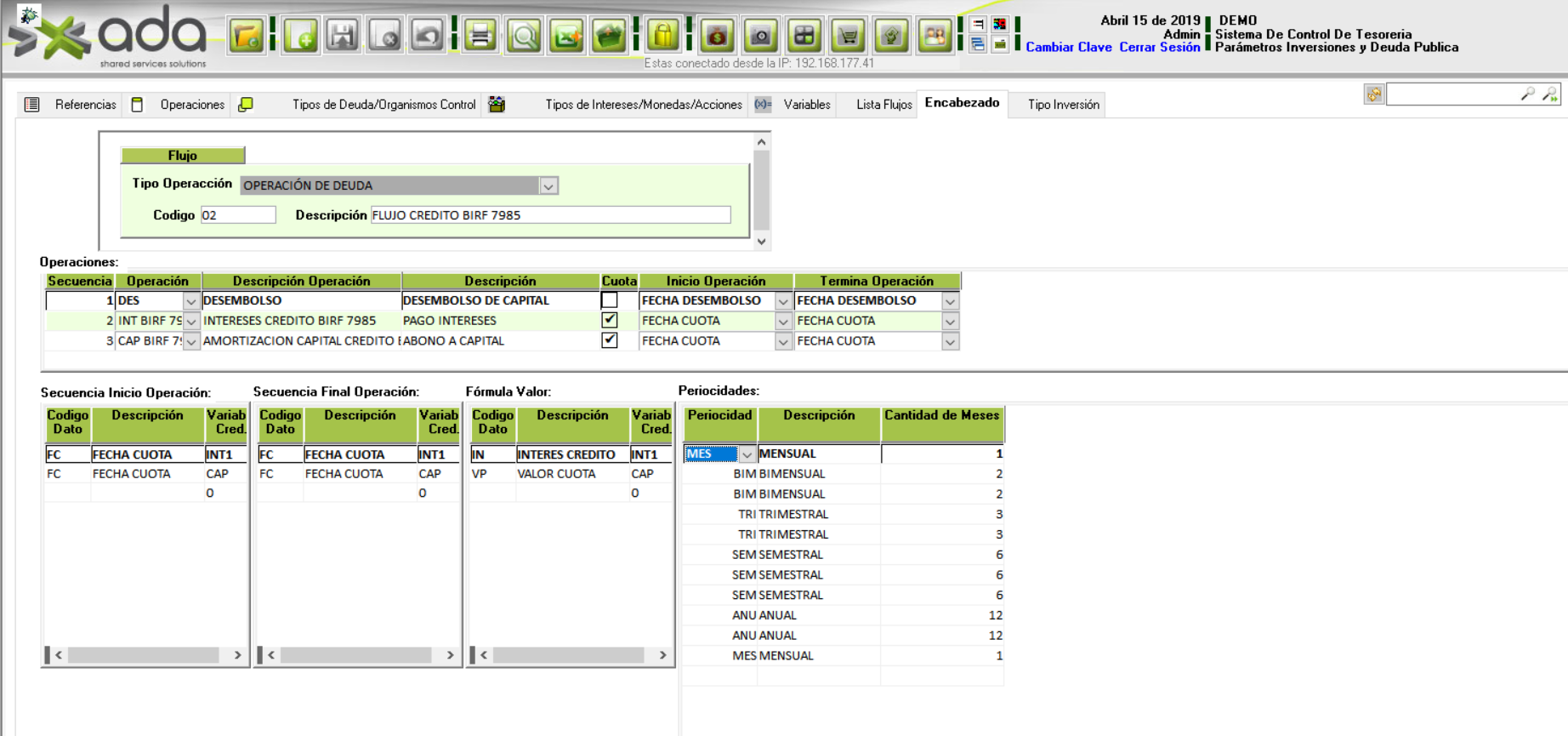Screen dimensions: 1568x736
Task: Click the printer icon in toolbar
Action: coord(480,36)
